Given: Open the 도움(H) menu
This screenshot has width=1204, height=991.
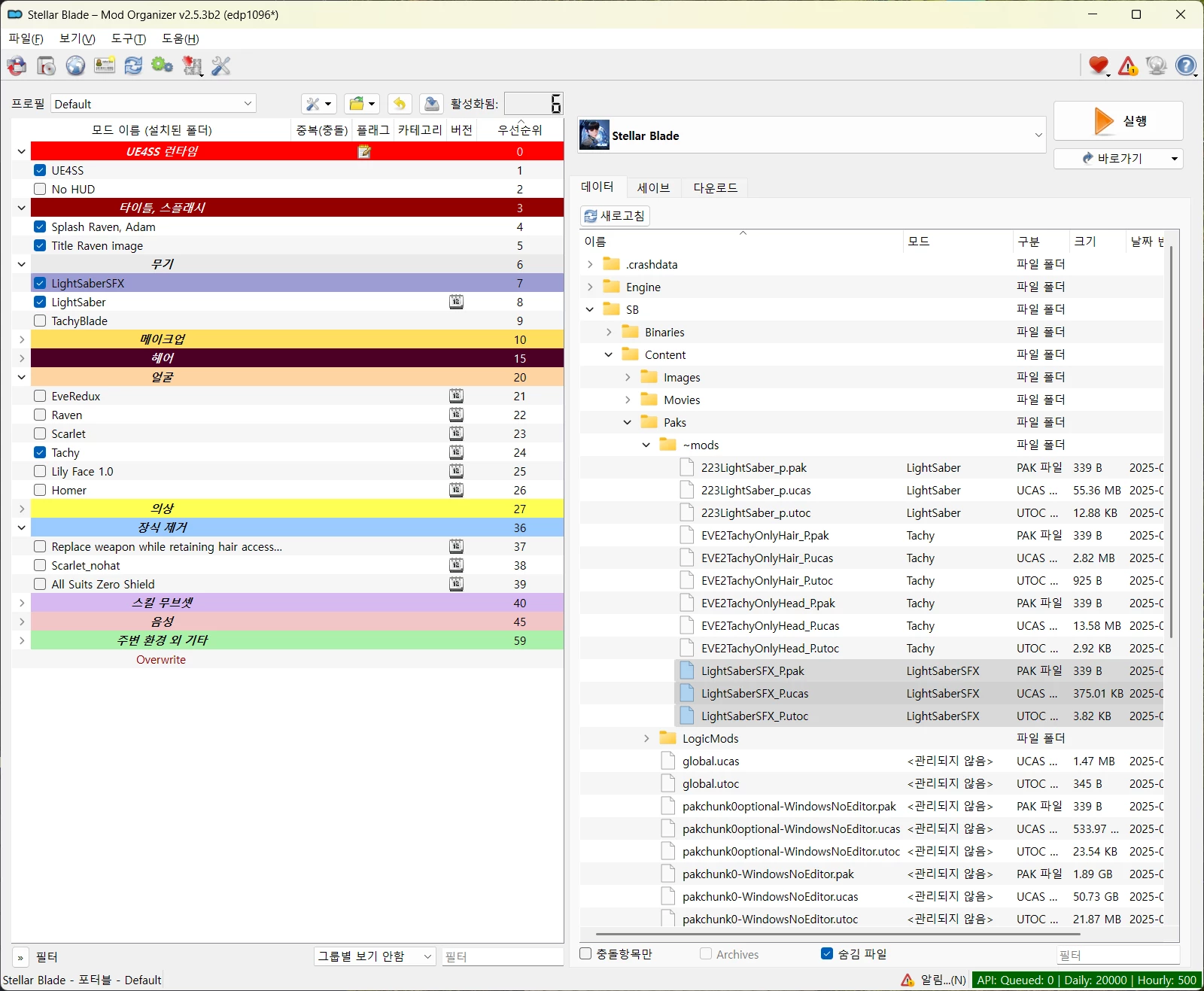Looking at the screenshot, I should 181,38.
